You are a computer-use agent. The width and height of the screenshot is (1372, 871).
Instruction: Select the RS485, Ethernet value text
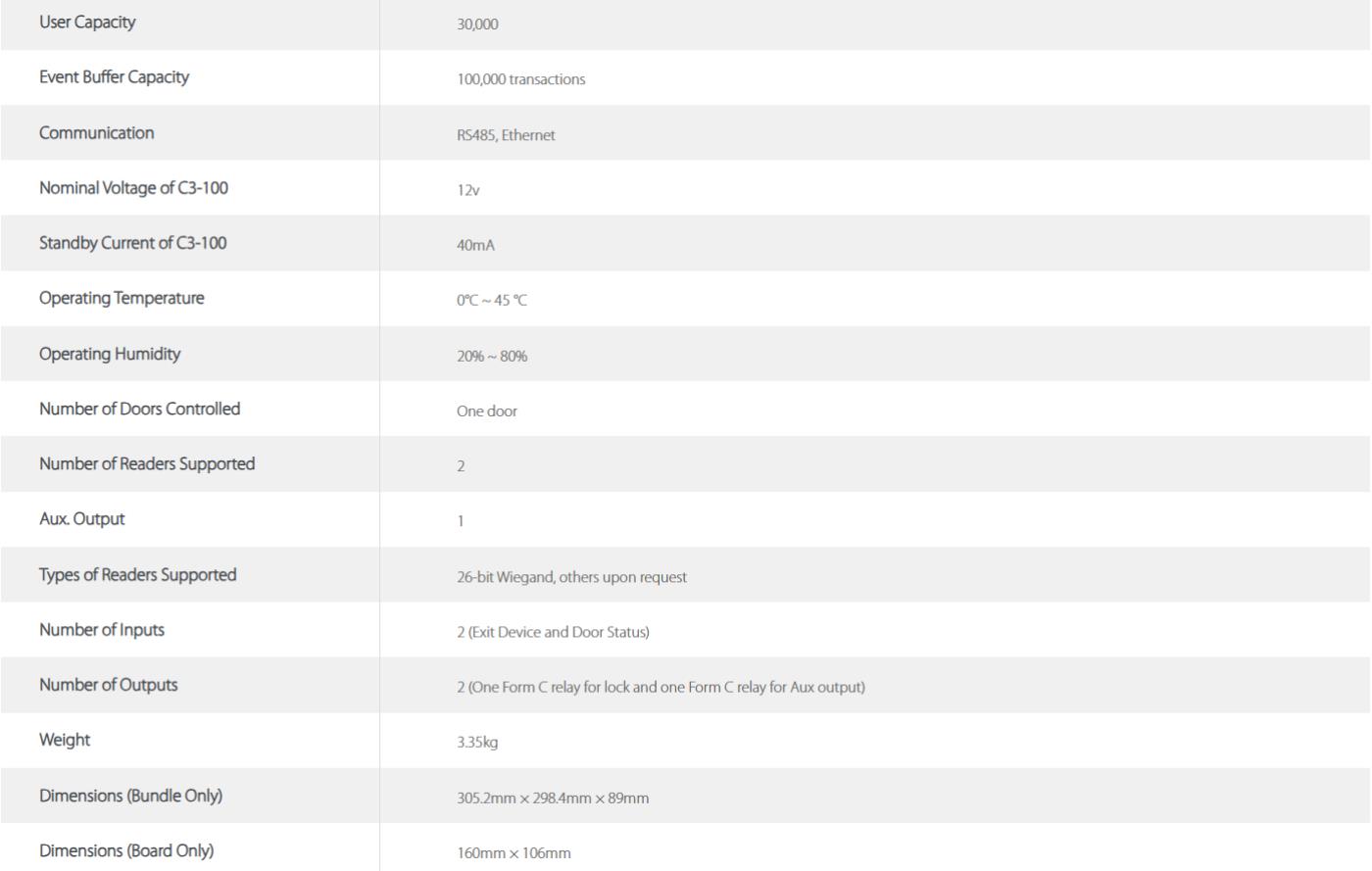tap(506, 135)
